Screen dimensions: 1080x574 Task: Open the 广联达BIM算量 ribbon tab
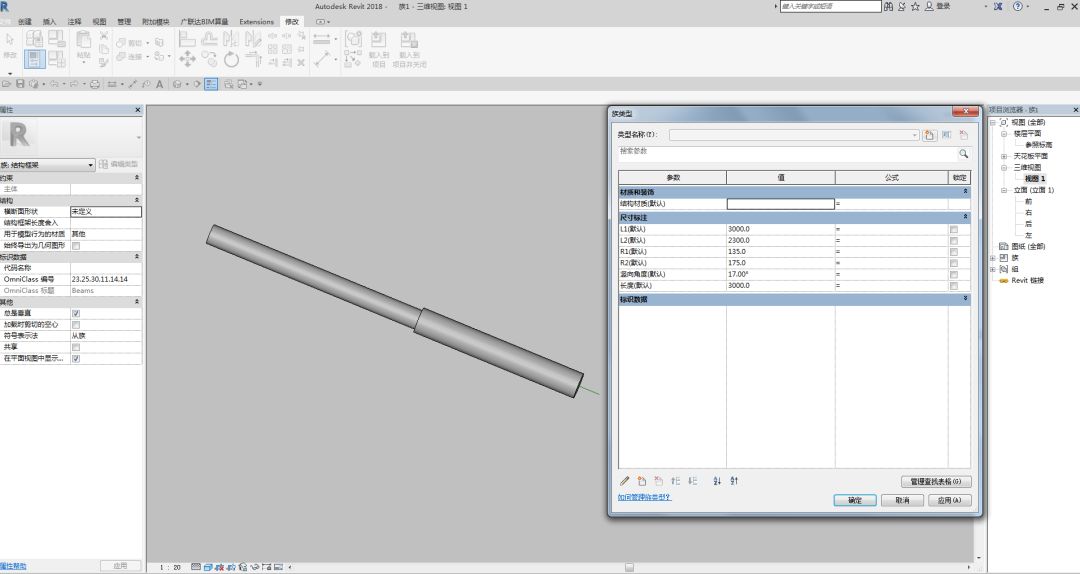point(204,22)
